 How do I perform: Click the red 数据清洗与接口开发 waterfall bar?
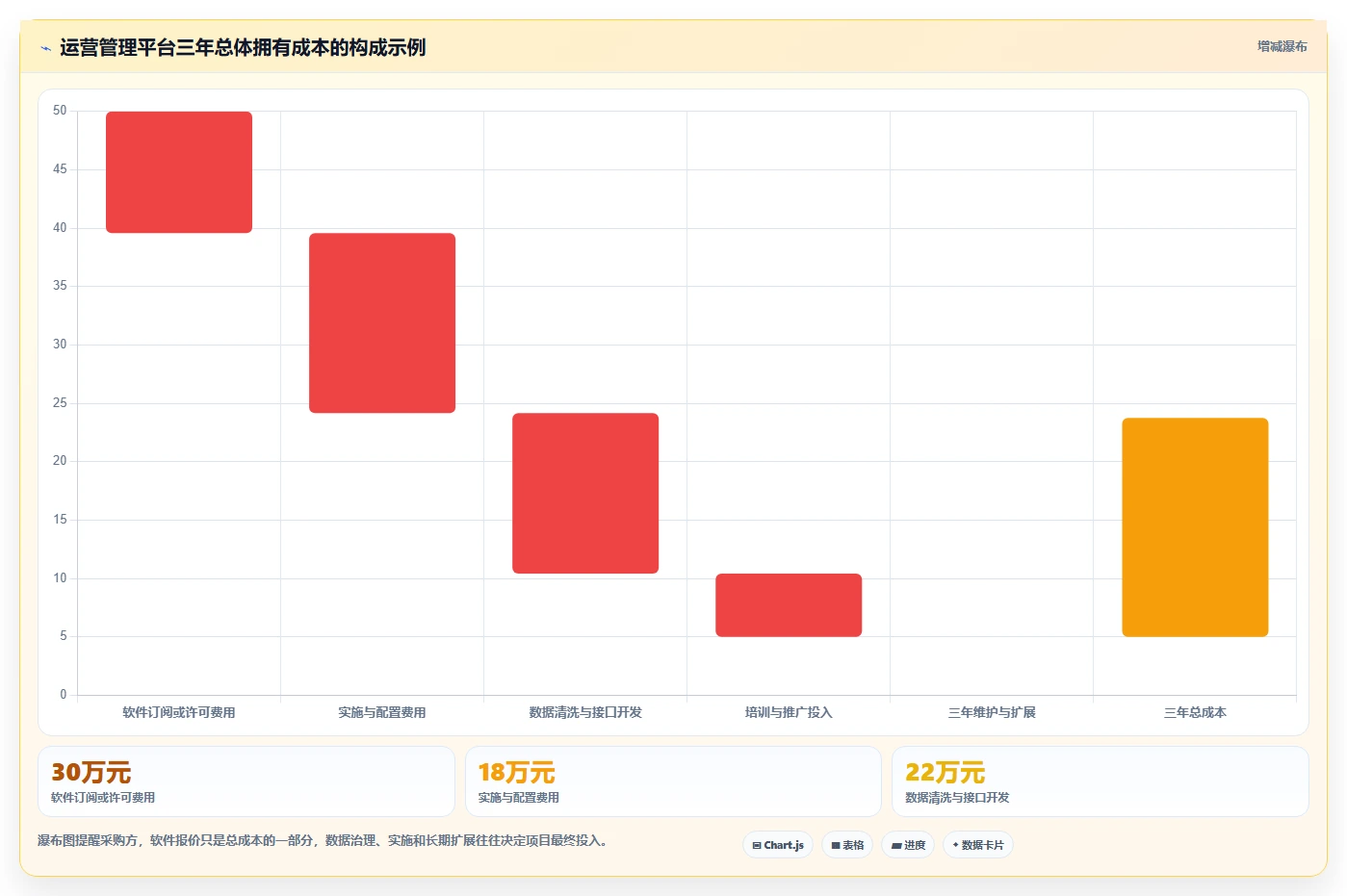pyautogui.click(x=585, y=494)
